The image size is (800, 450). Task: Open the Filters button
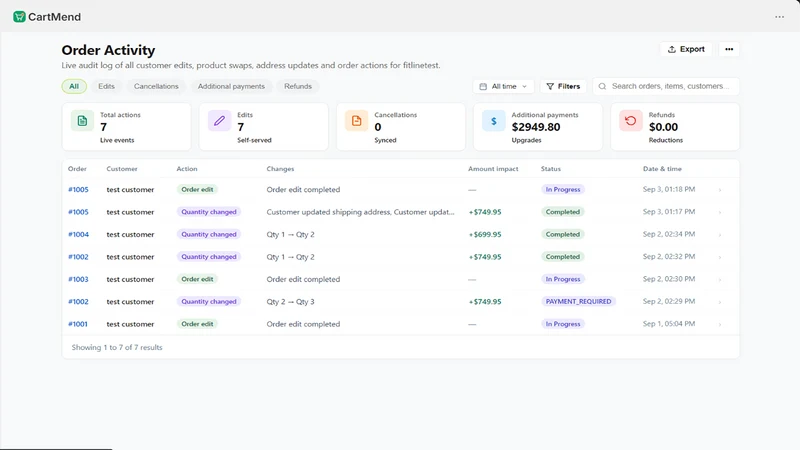click(563, 86)
